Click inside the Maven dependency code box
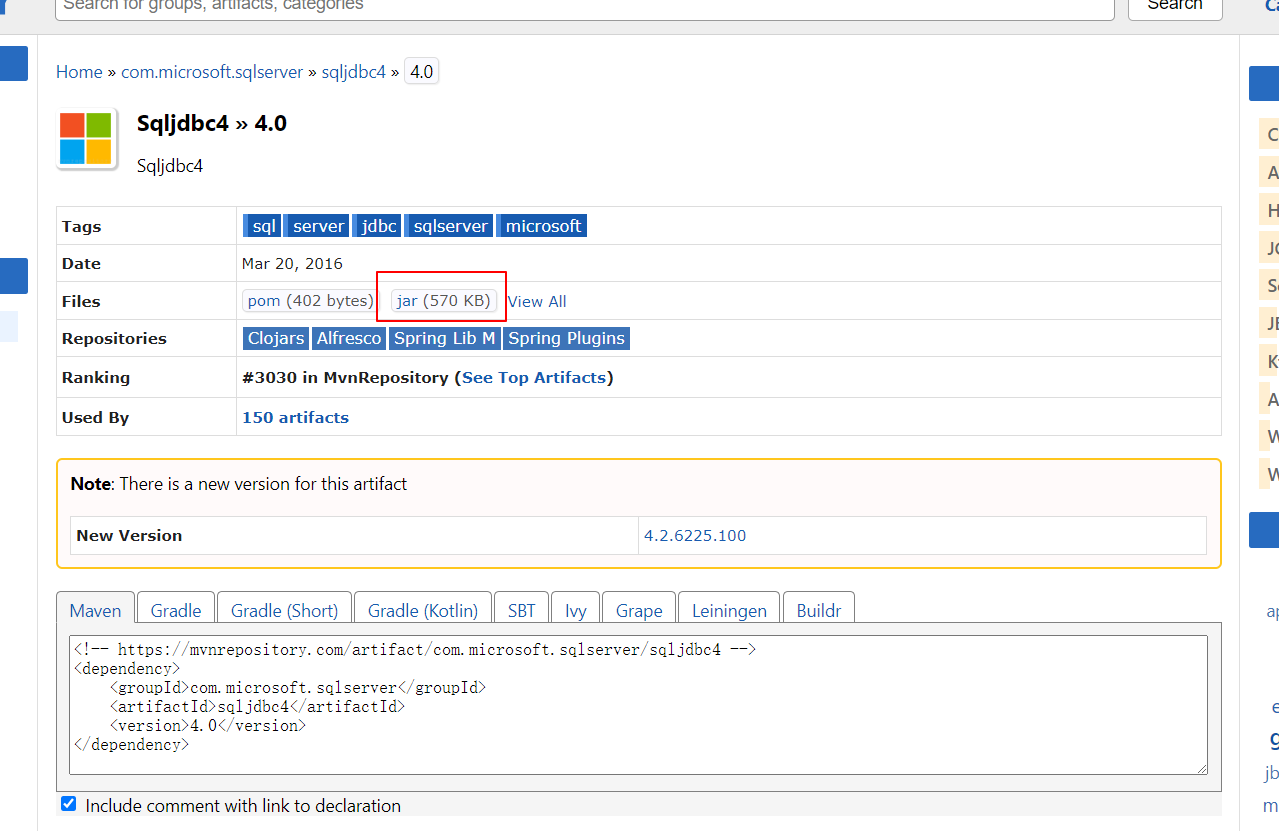 pos(638,705)
